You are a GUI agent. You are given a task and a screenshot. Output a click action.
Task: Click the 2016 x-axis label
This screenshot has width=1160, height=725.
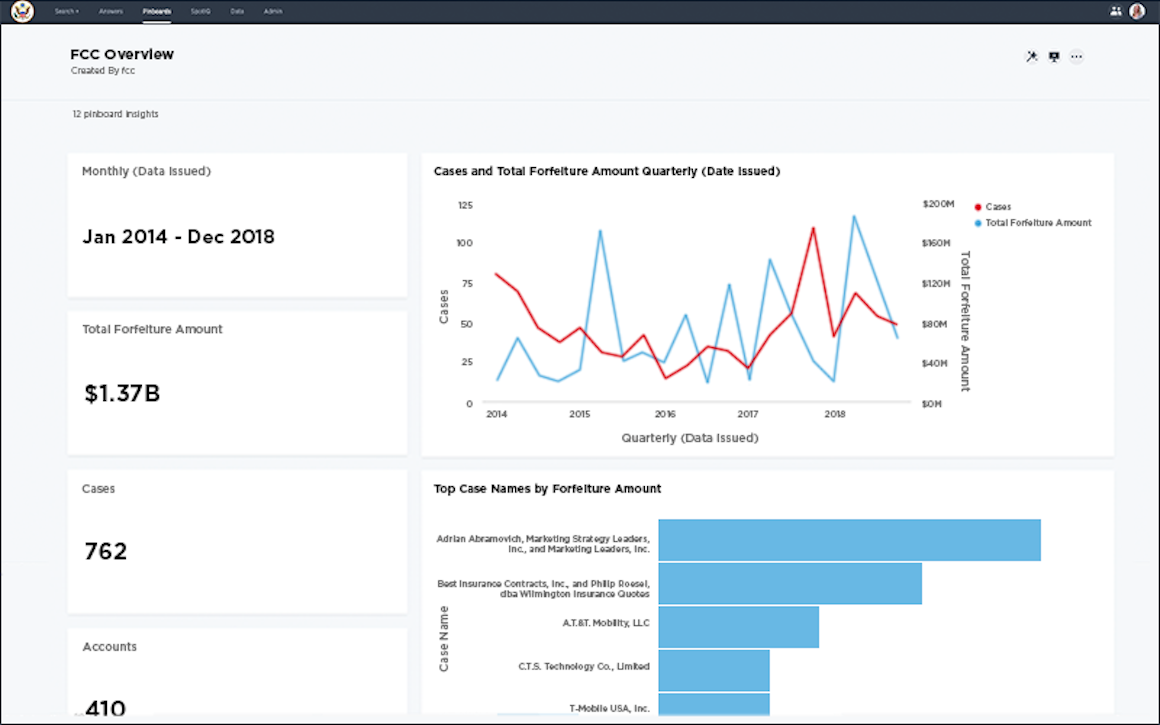(x=665, y=414)
